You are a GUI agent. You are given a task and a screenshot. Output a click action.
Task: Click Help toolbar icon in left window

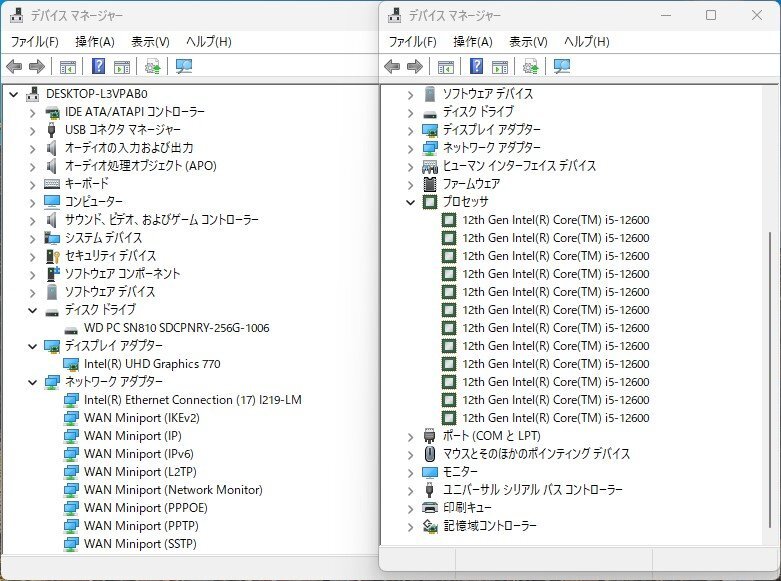99,67
